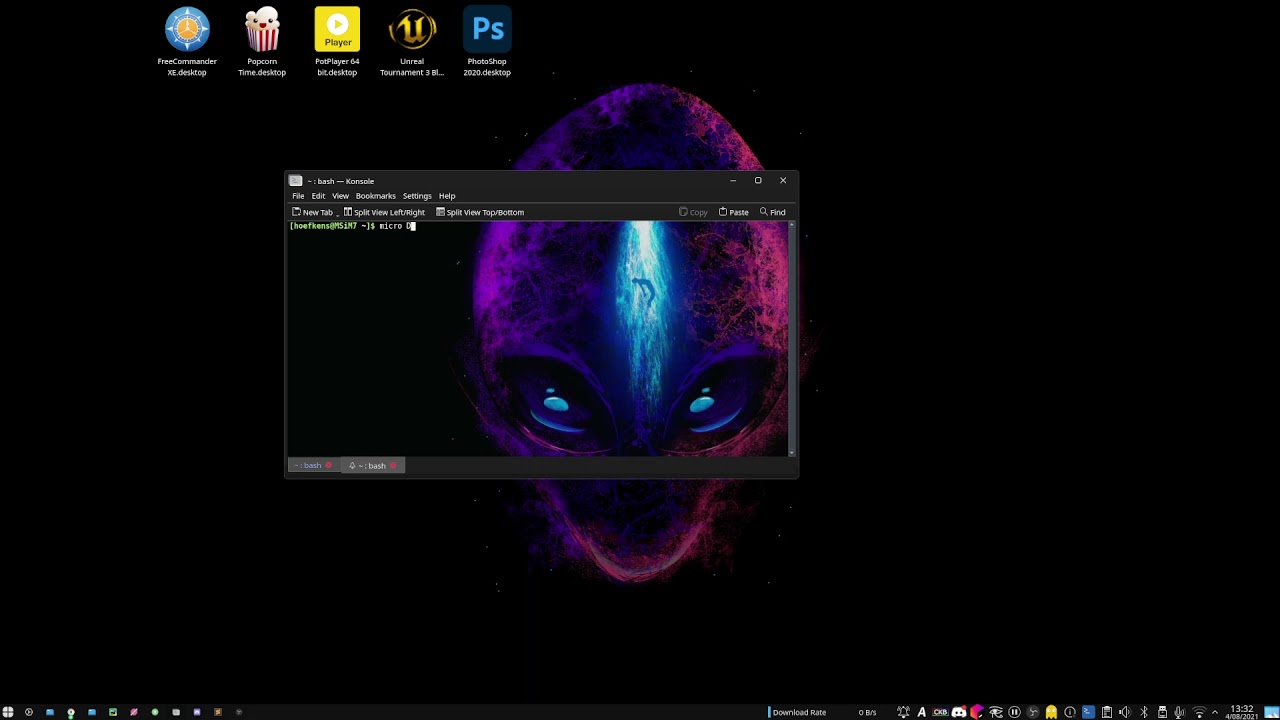Expand hidden system tray icons arrow
This screenshot has height=720, width=1280.
point(1215,712)
